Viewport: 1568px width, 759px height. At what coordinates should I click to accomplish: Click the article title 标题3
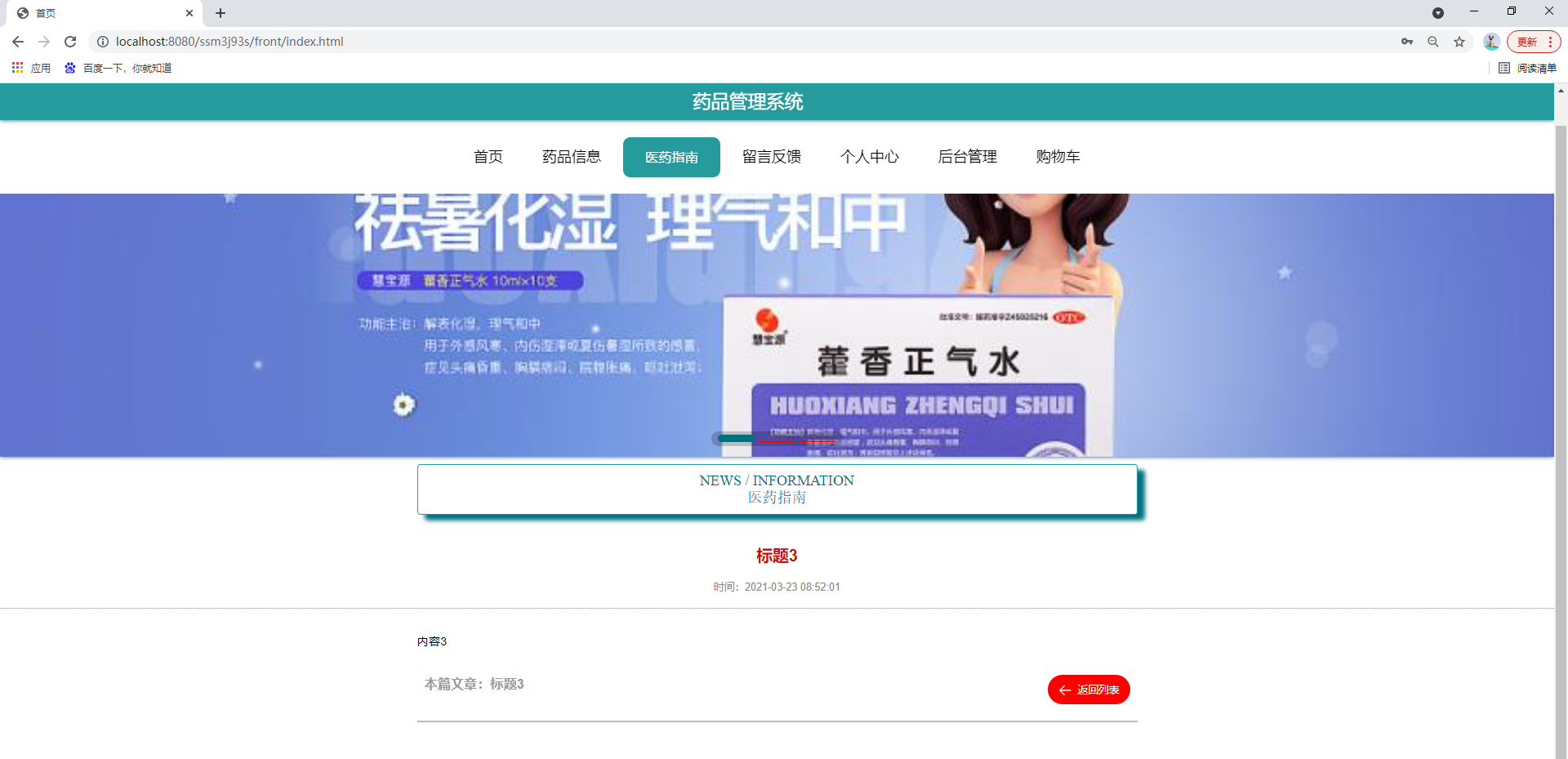coord(777,556)
